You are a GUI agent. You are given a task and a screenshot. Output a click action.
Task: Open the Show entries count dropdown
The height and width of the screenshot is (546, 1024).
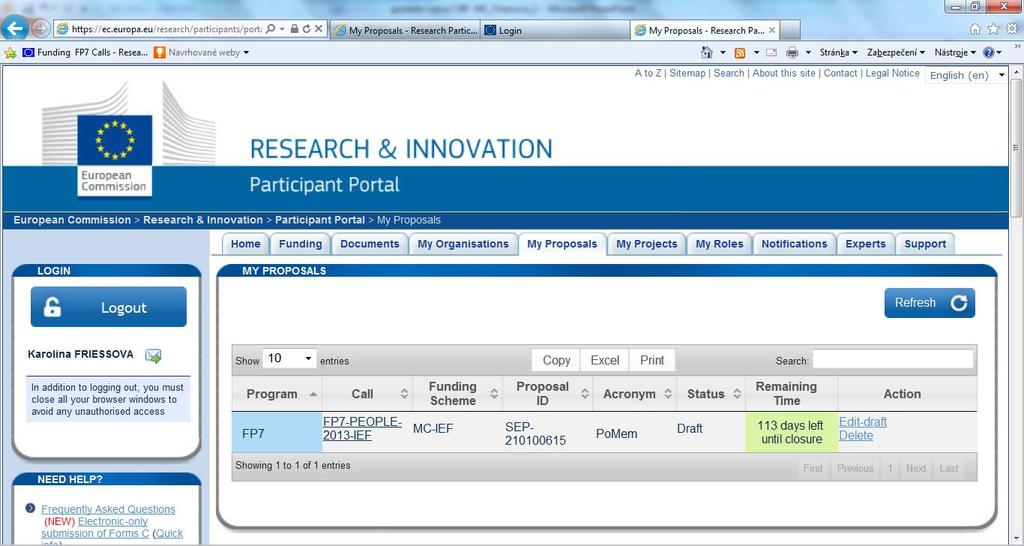[x=290, y=359]
